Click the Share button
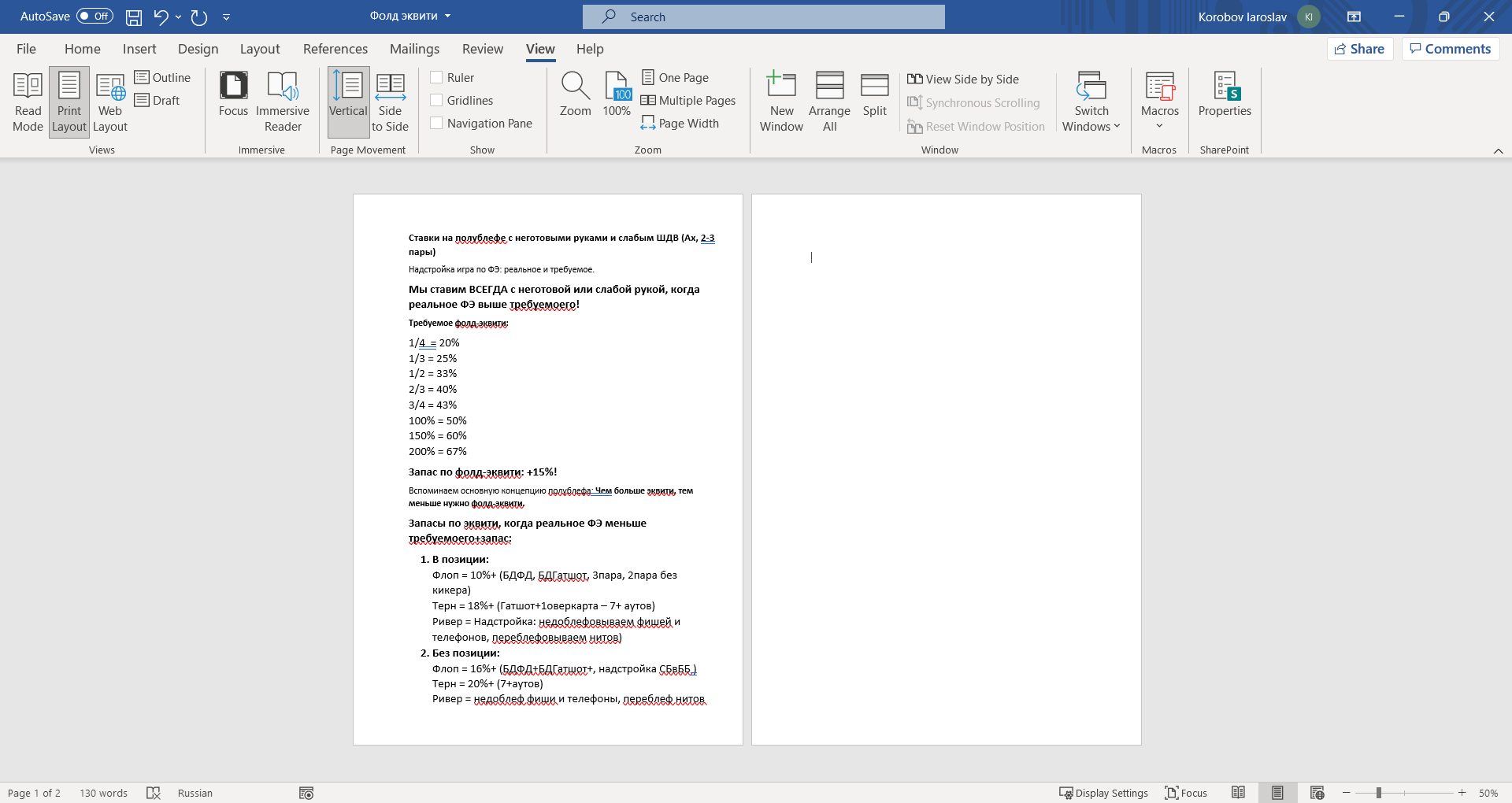 click(1360, 49)
